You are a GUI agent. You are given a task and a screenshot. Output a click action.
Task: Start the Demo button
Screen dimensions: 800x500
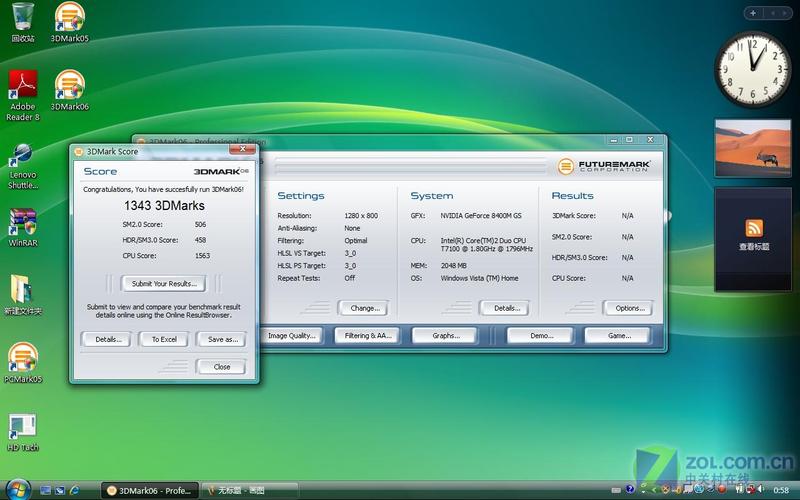[540, 336]
